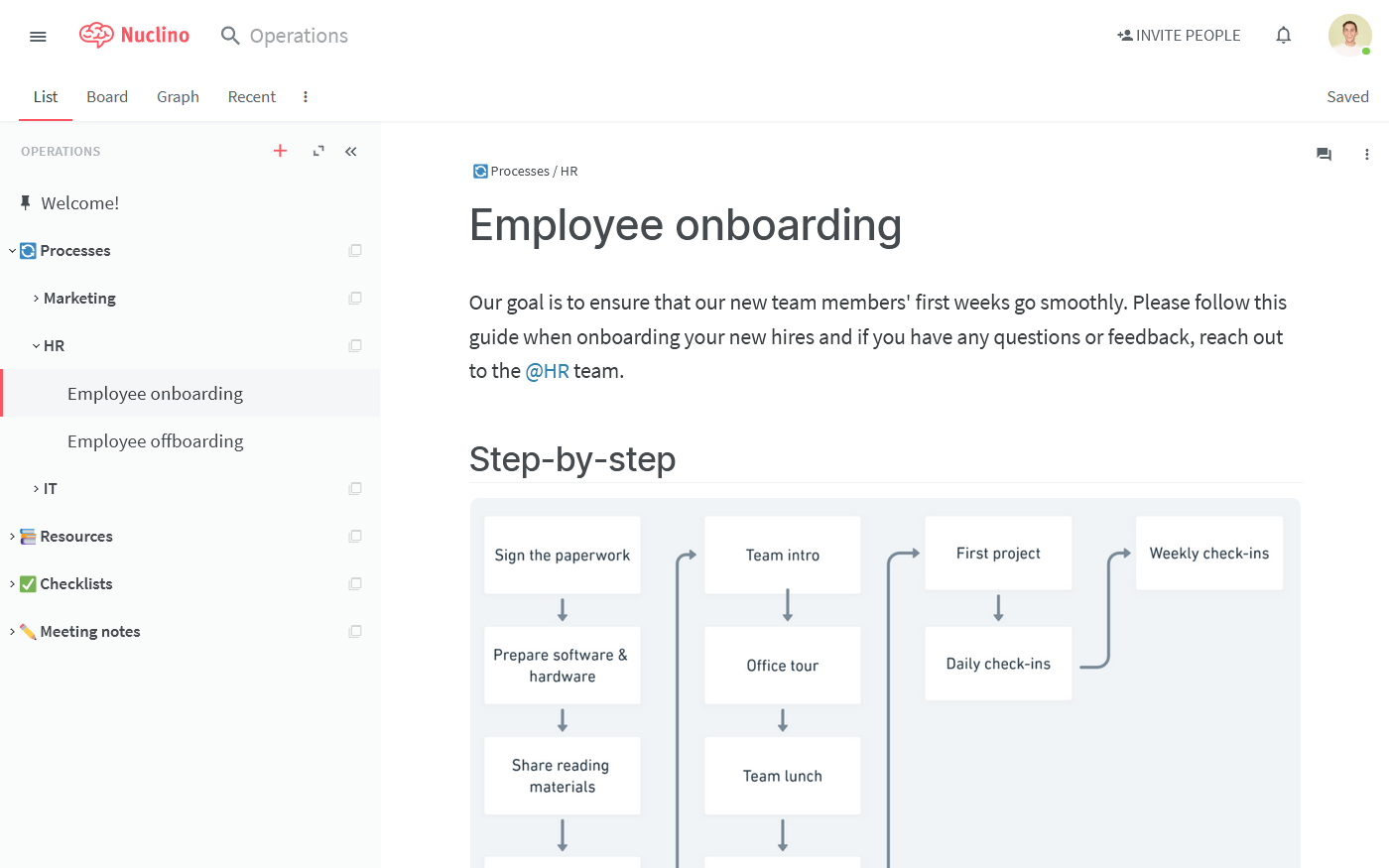Click the First project flowchart box
The height and width of the screenshot is (868, 1389).
point(998,554)
